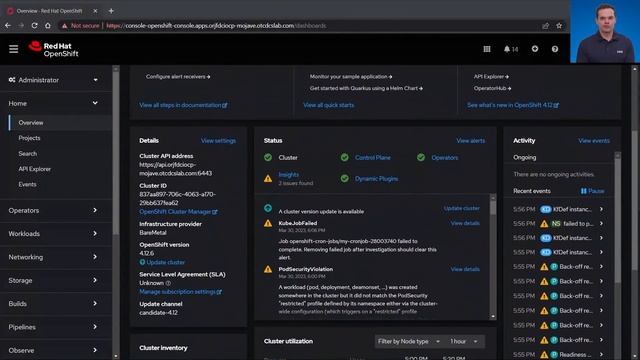Select Events in the Home menu
The width and height of the screenshot is (640, 360).
point(27,184)
